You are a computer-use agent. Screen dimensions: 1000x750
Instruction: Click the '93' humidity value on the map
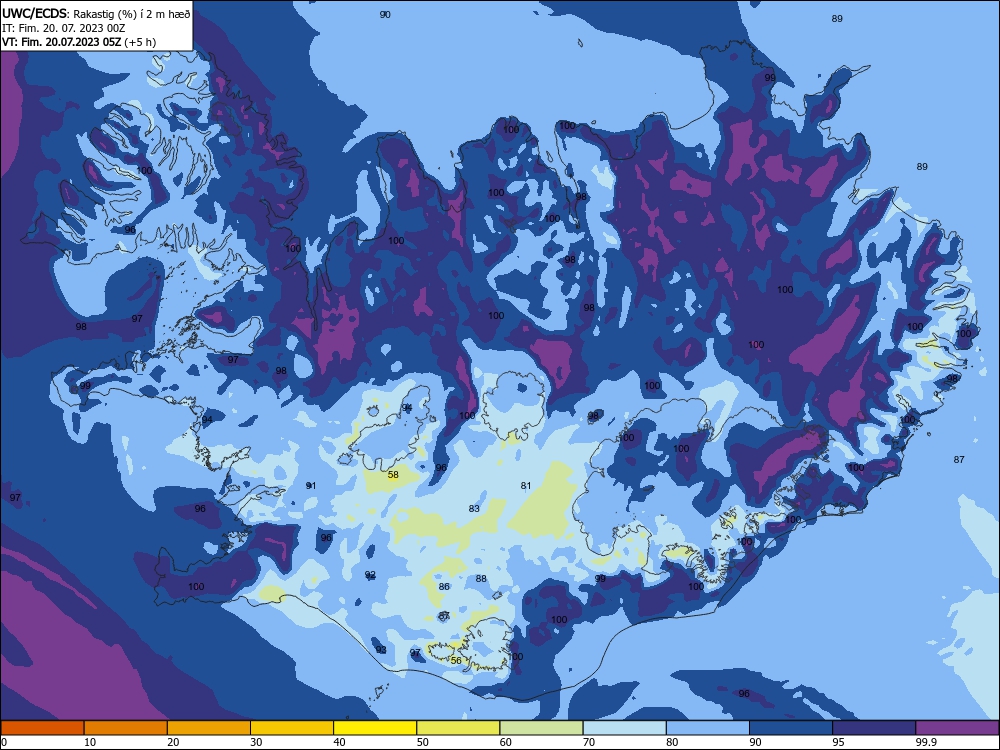tap(381, 650)
